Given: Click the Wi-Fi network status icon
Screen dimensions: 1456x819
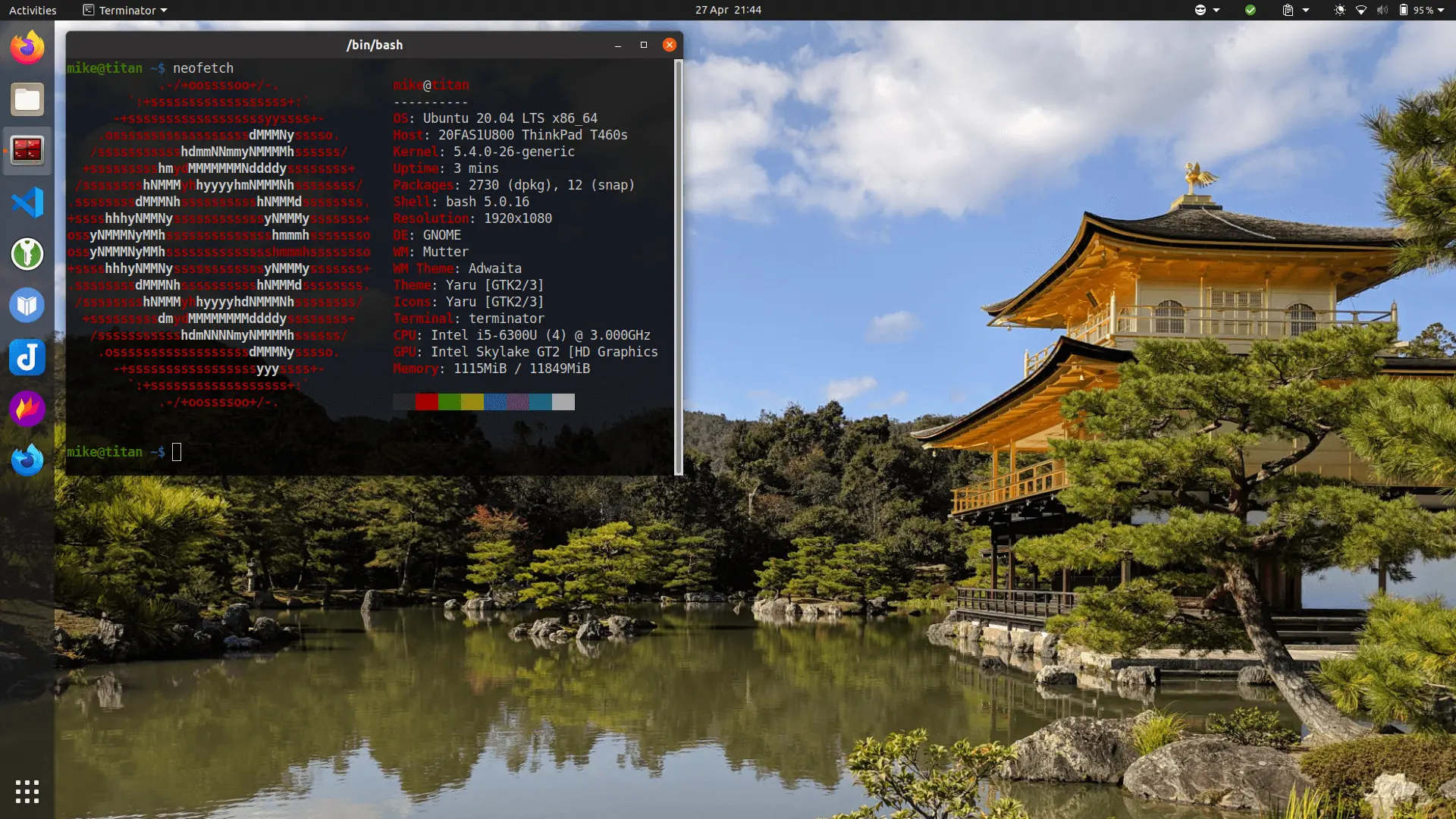Looking at the screenshot, I should point(1361,10).
